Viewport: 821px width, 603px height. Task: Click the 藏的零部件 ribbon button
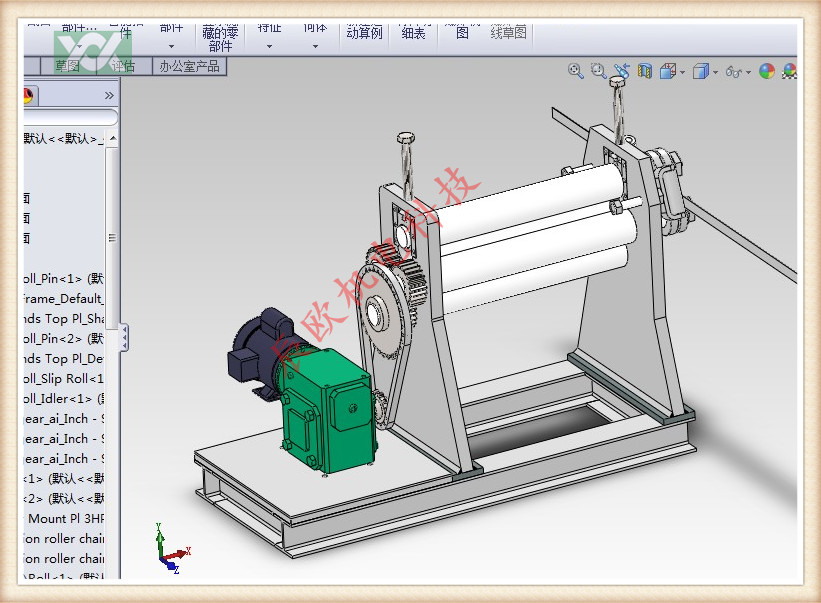point(220,38)
